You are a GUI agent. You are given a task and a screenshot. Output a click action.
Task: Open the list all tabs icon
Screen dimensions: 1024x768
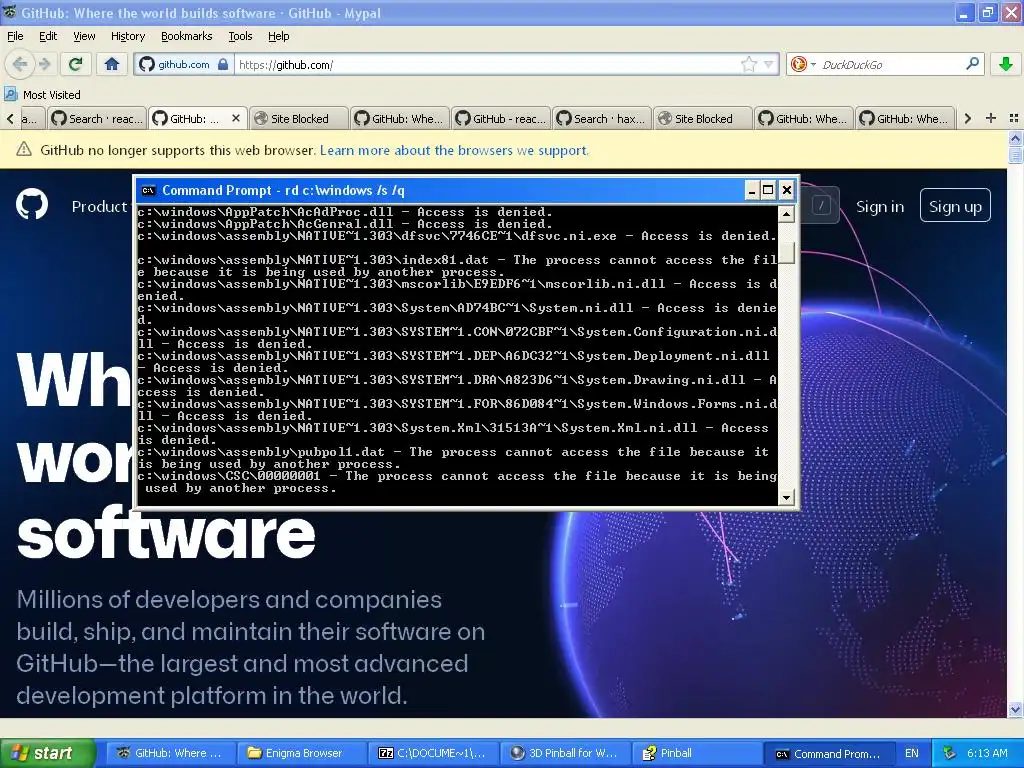coord(1014,118)
